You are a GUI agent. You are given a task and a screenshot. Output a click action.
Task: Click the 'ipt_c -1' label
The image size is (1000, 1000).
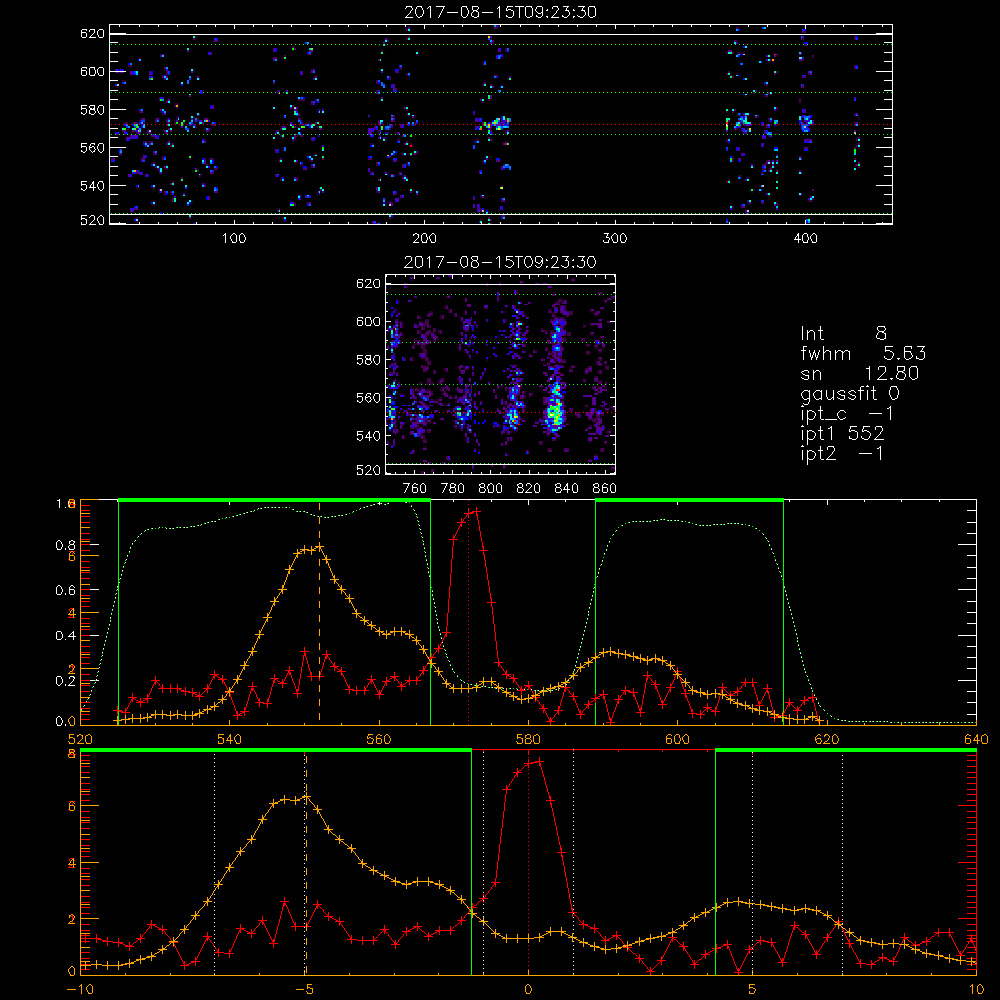pos(847,414)
